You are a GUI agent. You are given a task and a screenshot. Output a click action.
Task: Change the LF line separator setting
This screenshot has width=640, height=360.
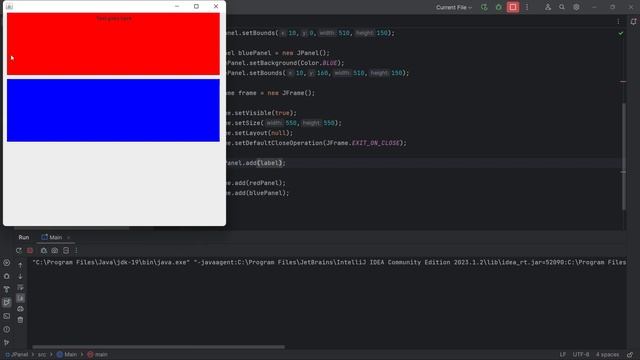pos(563,355)
